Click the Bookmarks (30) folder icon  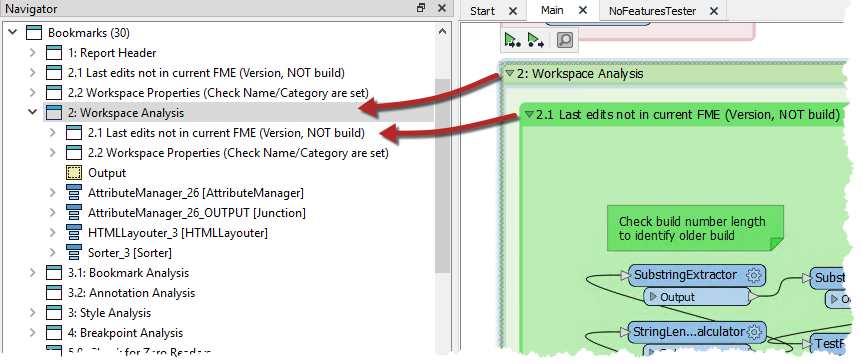pyautogui.click(x=34, y=33)
